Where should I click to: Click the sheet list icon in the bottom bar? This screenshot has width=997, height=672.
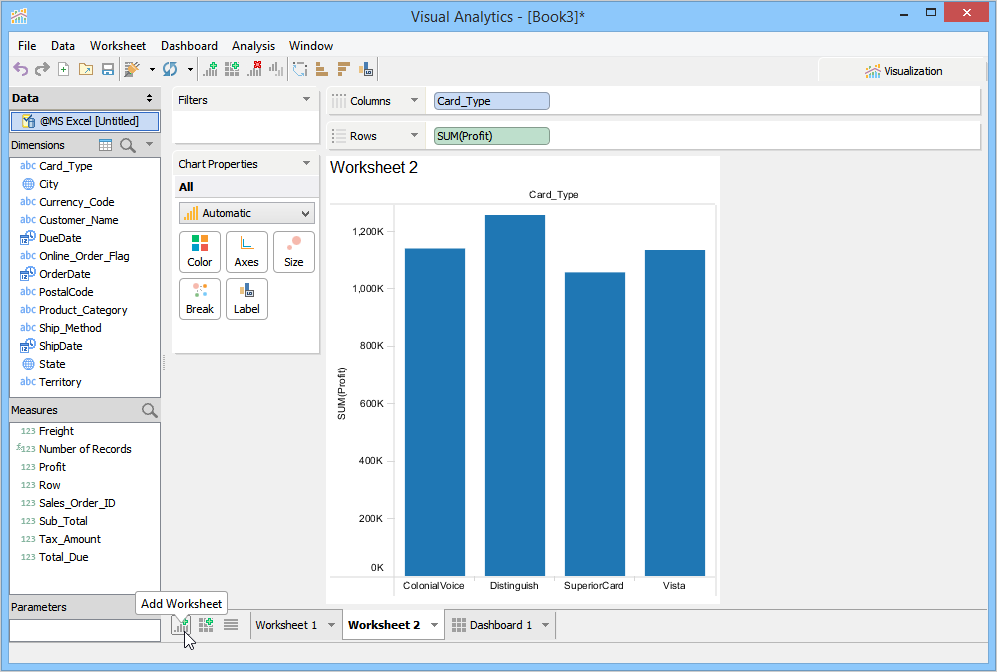point(231,625)
